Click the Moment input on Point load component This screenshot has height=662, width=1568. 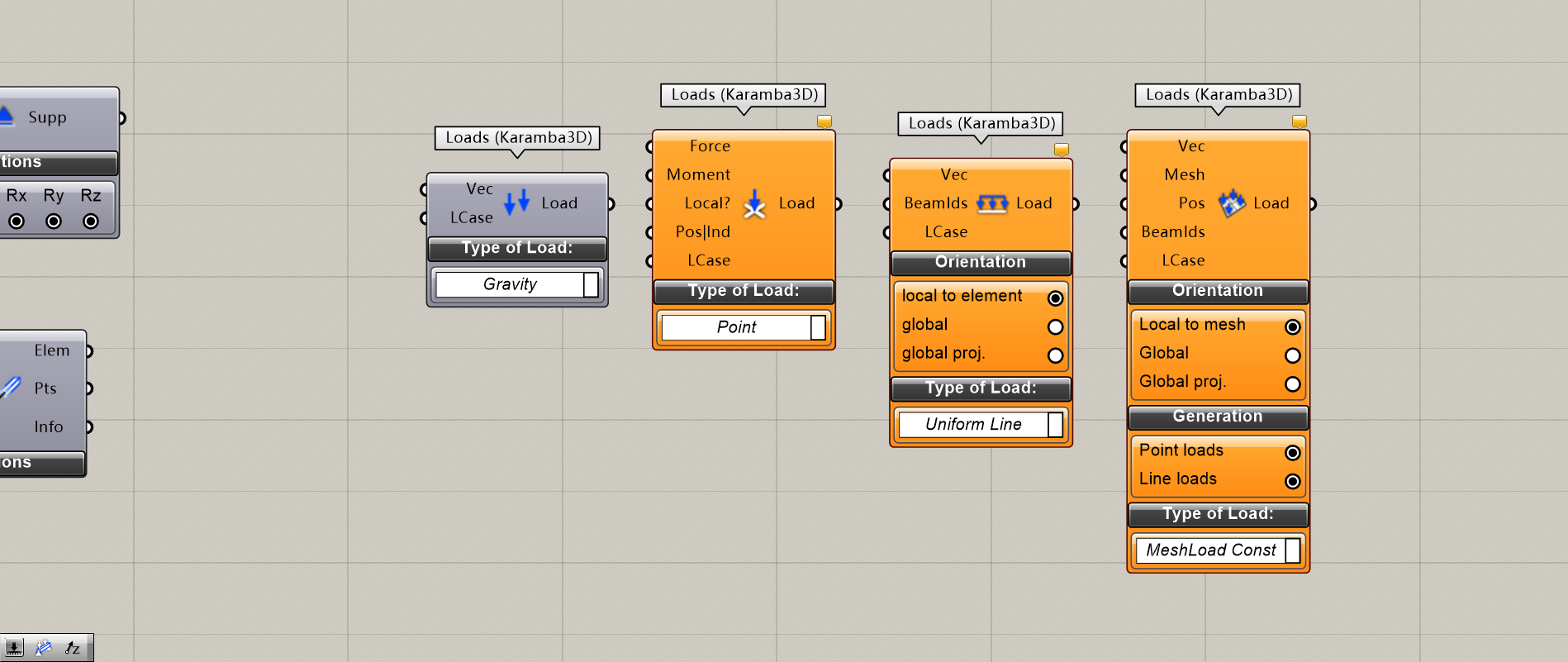(651, 175)
